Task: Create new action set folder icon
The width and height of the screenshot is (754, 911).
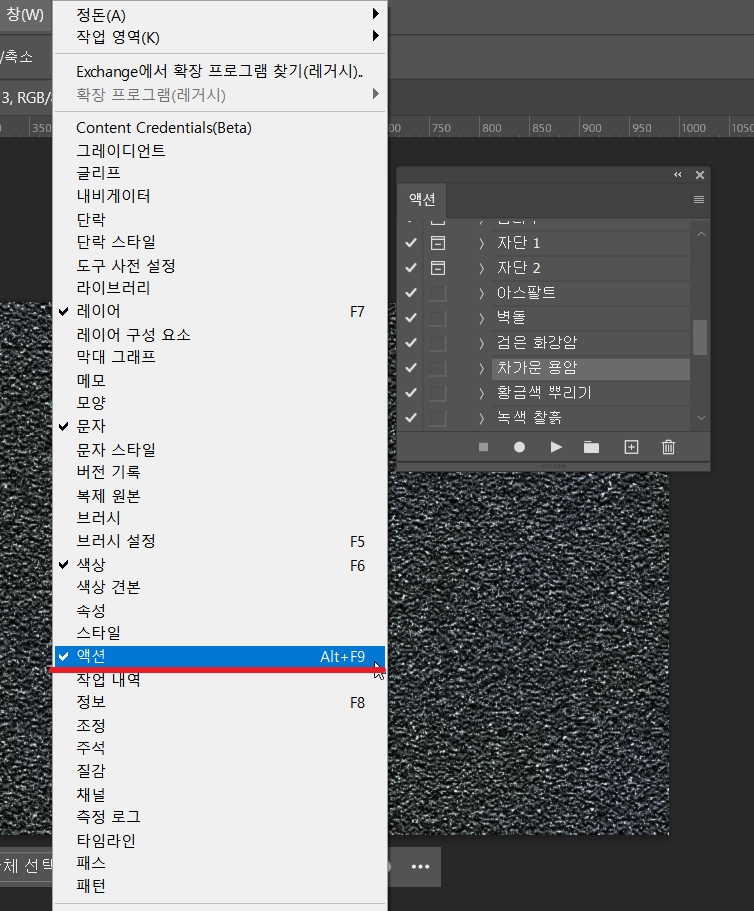Action: point(591,447)
